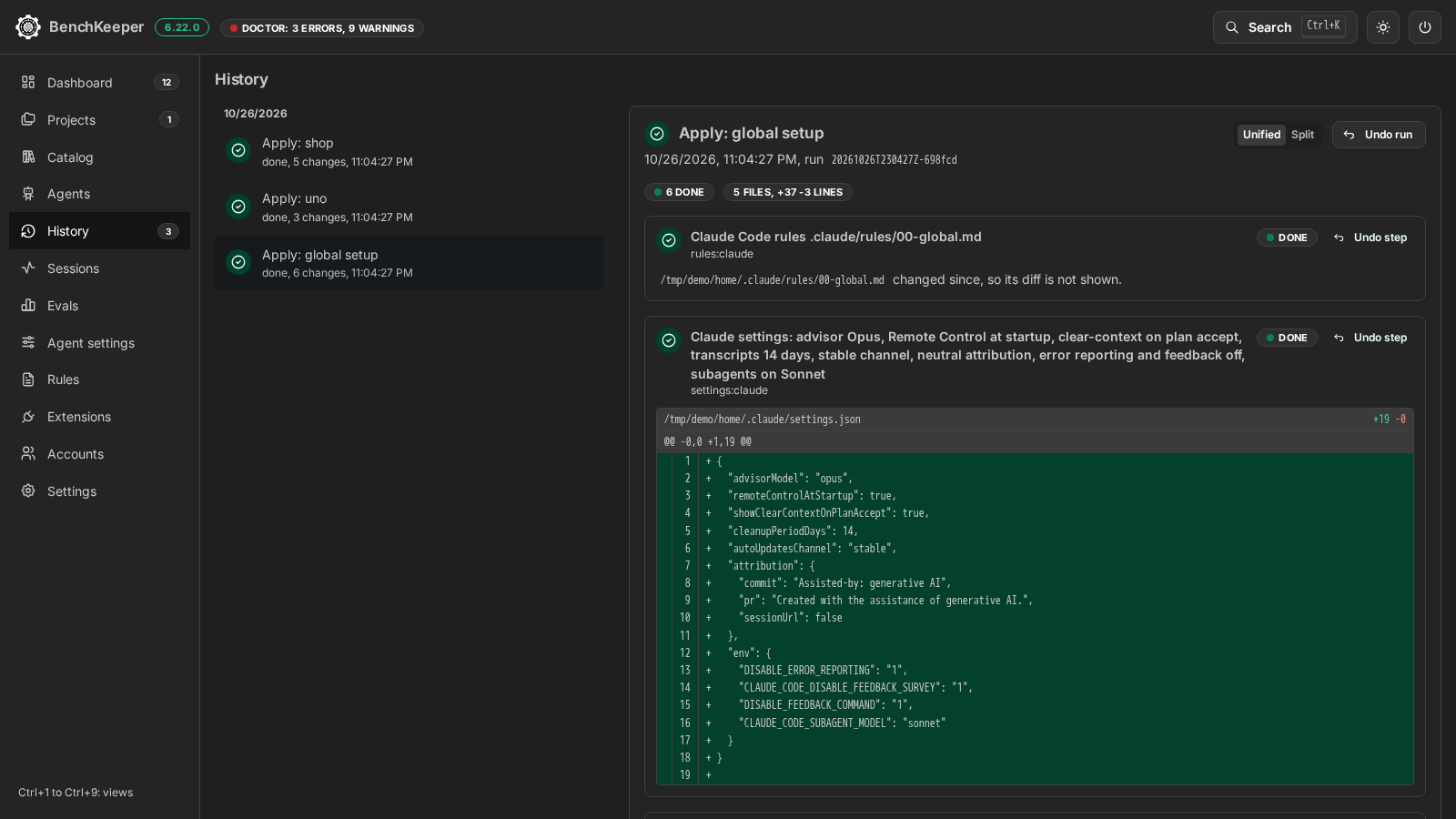Screen dimensions: 1456x819
Task: Click the History count badge 3
Action: (168, 231)
